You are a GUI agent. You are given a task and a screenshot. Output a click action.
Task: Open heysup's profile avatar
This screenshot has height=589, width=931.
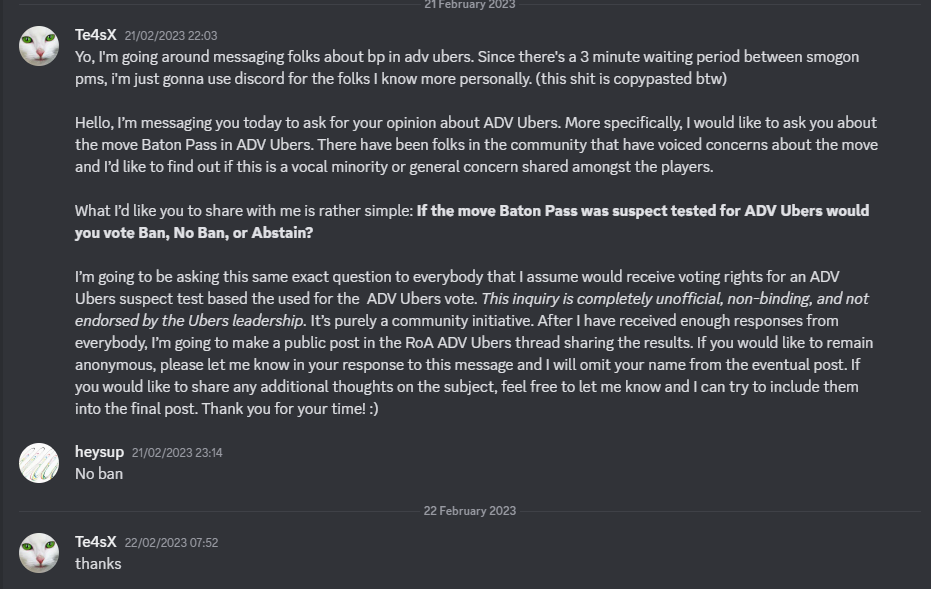pyautogui.click(x=39, y=463)
